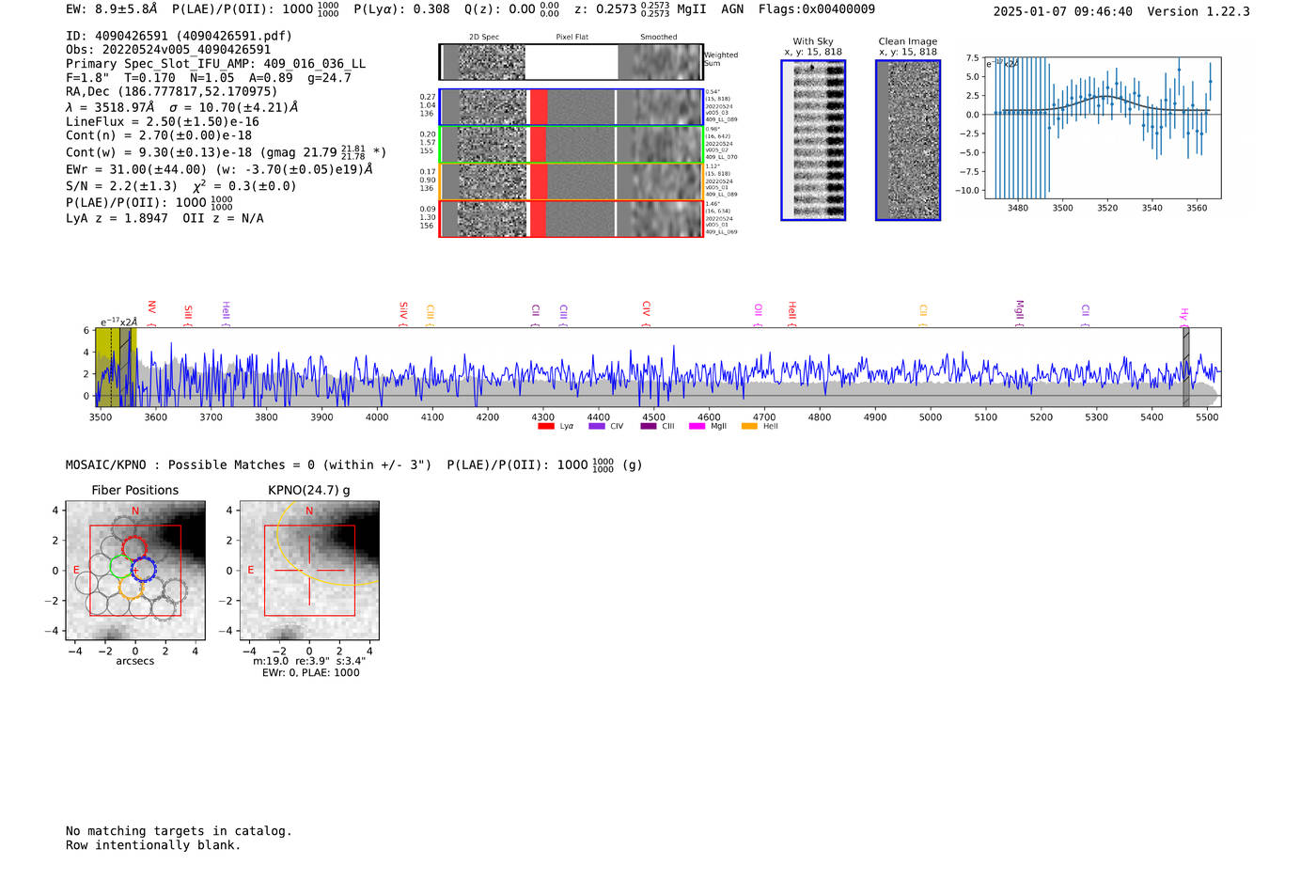Image resolution: width=1316 pixels, height=896 pixels.
Task: Click the MgII magenta legend swatch
Action: tap(697, 426)
